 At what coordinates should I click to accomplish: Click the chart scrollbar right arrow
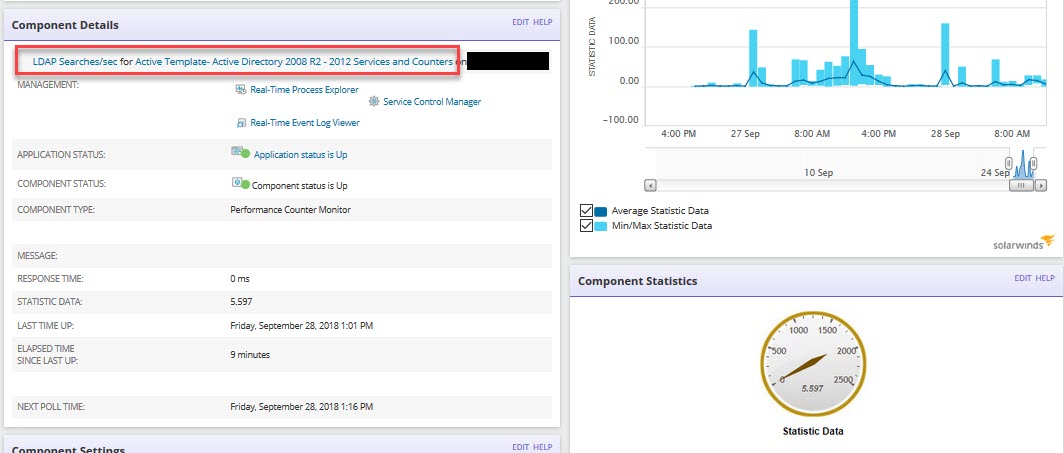(x=1040, y=185)
